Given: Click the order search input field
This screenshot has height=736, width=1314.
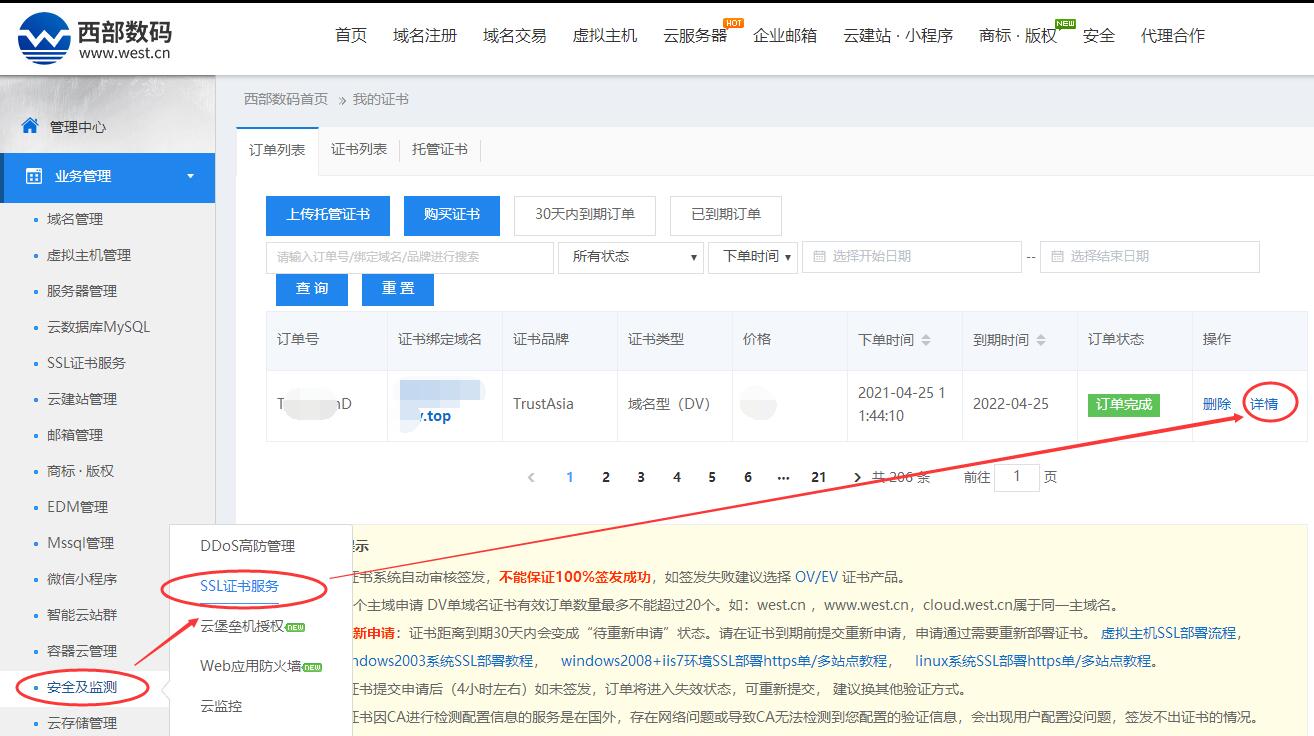Looking at the screenshot, I should (410, 257).
